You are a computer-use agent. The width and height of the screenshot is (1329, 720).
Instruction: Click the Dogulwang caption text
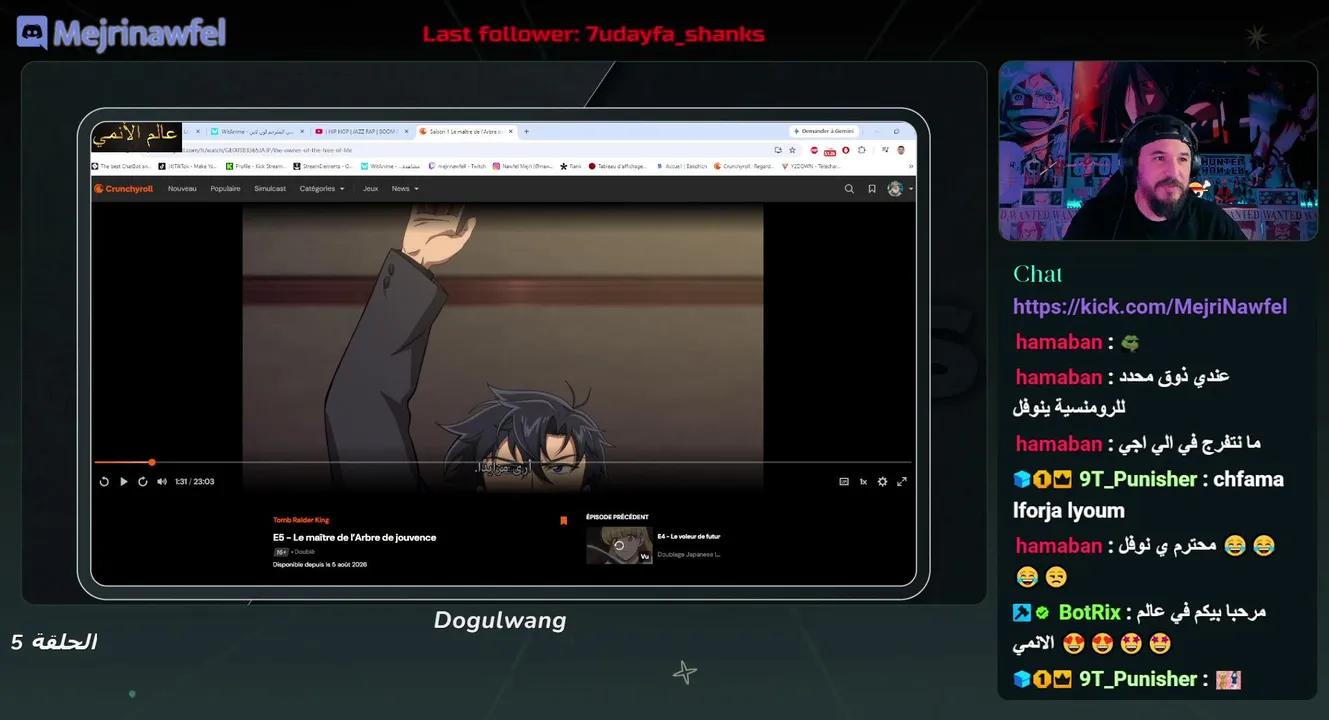pos(500,621)
